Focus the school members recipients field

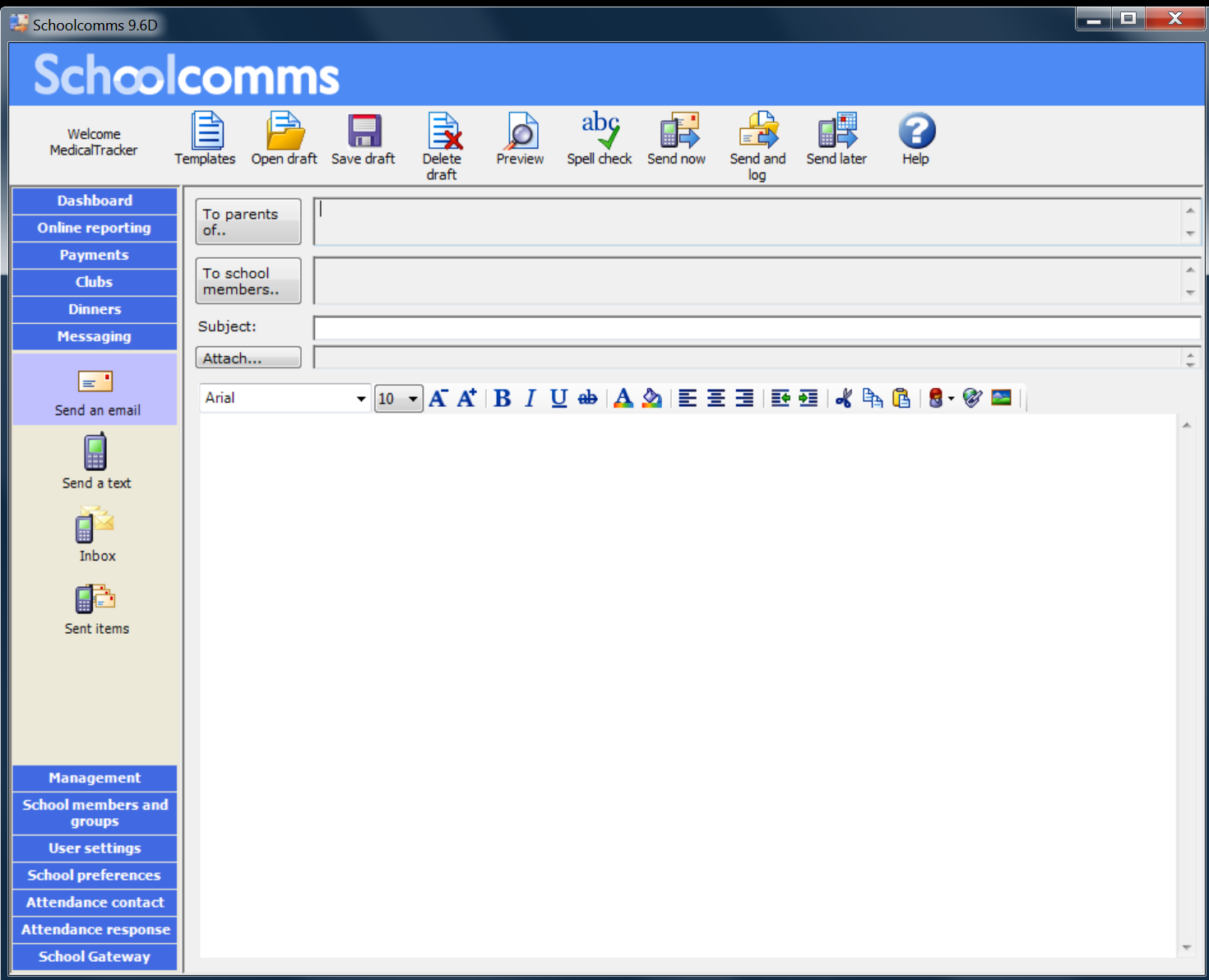pos(748,281)
